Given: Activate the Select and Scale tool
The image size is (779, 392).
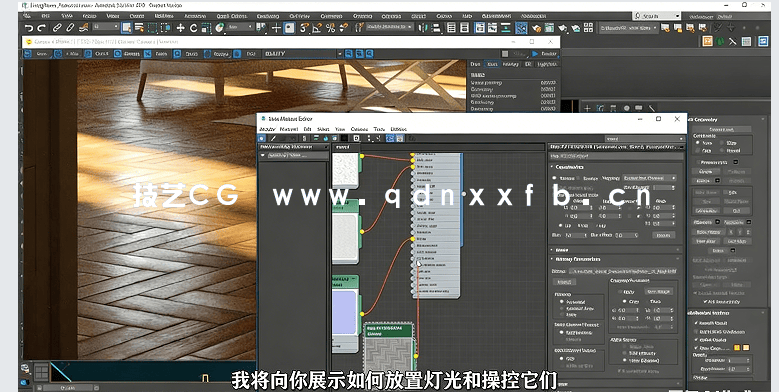Looking at the screenshot, I should click(x=207, y=28).
